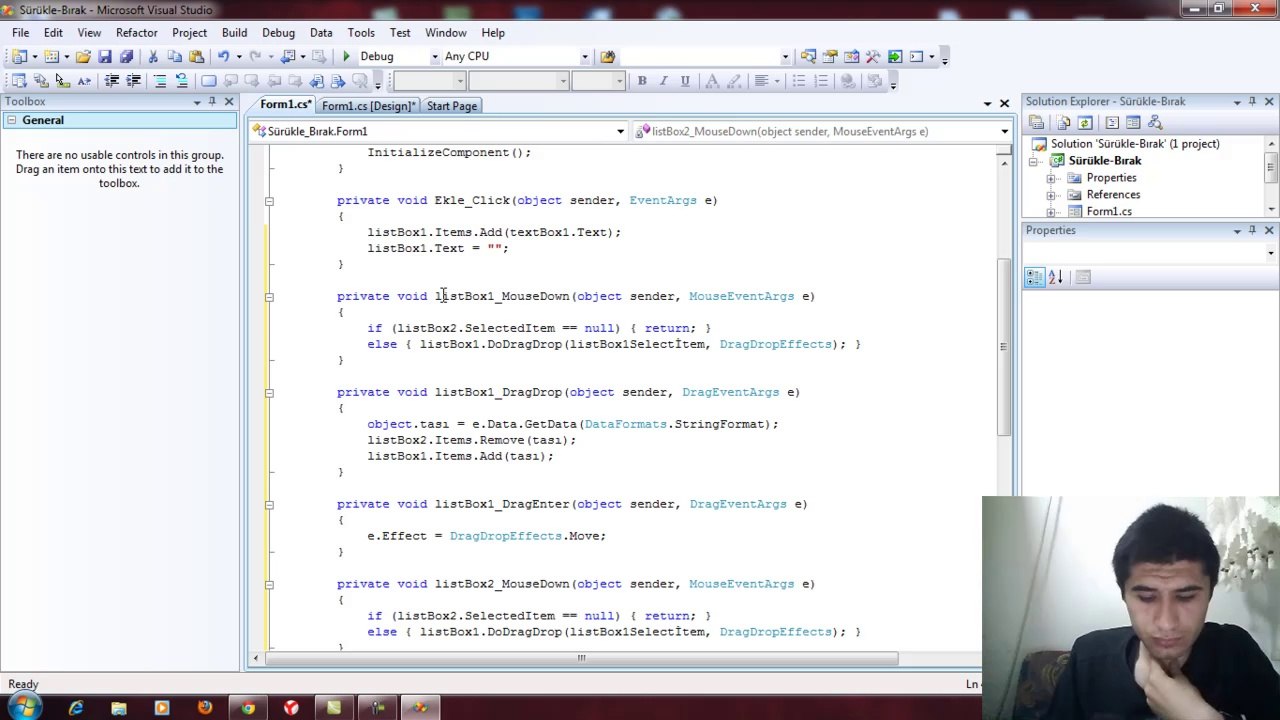Open Google Chrome from the taskbar
The image size is (1280, 720).
click(247, 709)
